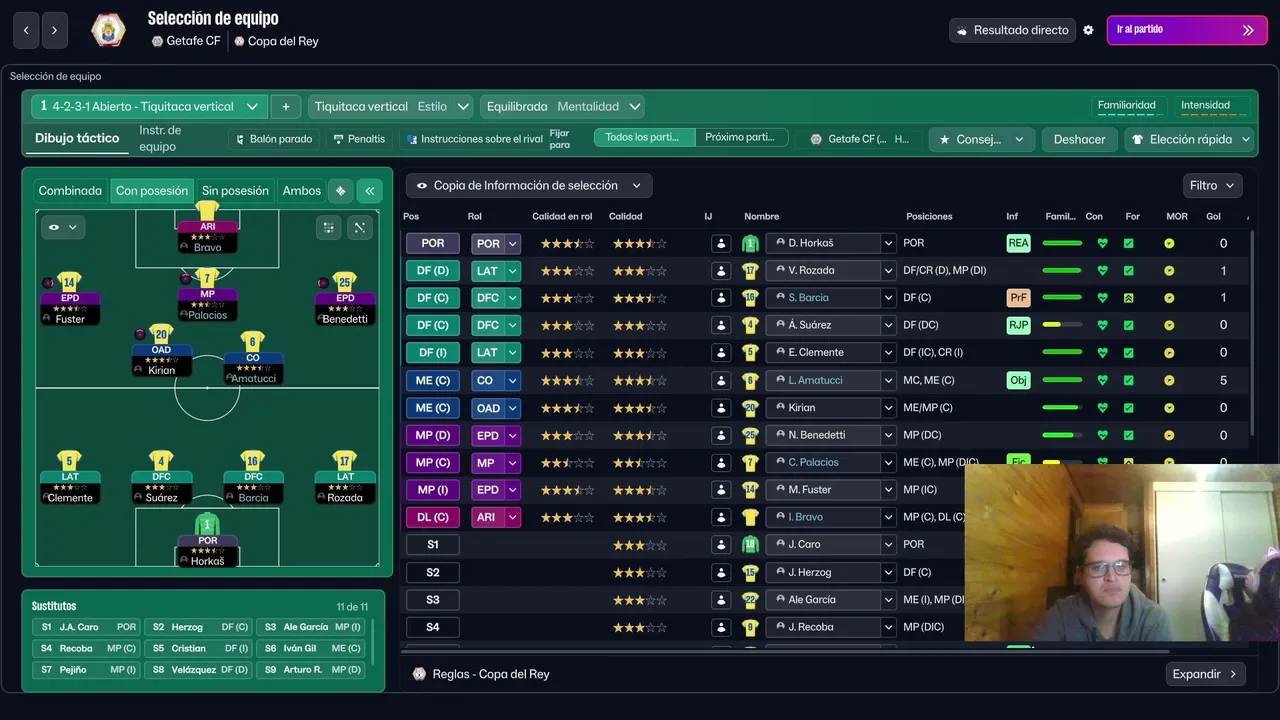Switch to the Sin posesión tab
The width and height of the screenshot is (1280, 720).
[235, 191]
